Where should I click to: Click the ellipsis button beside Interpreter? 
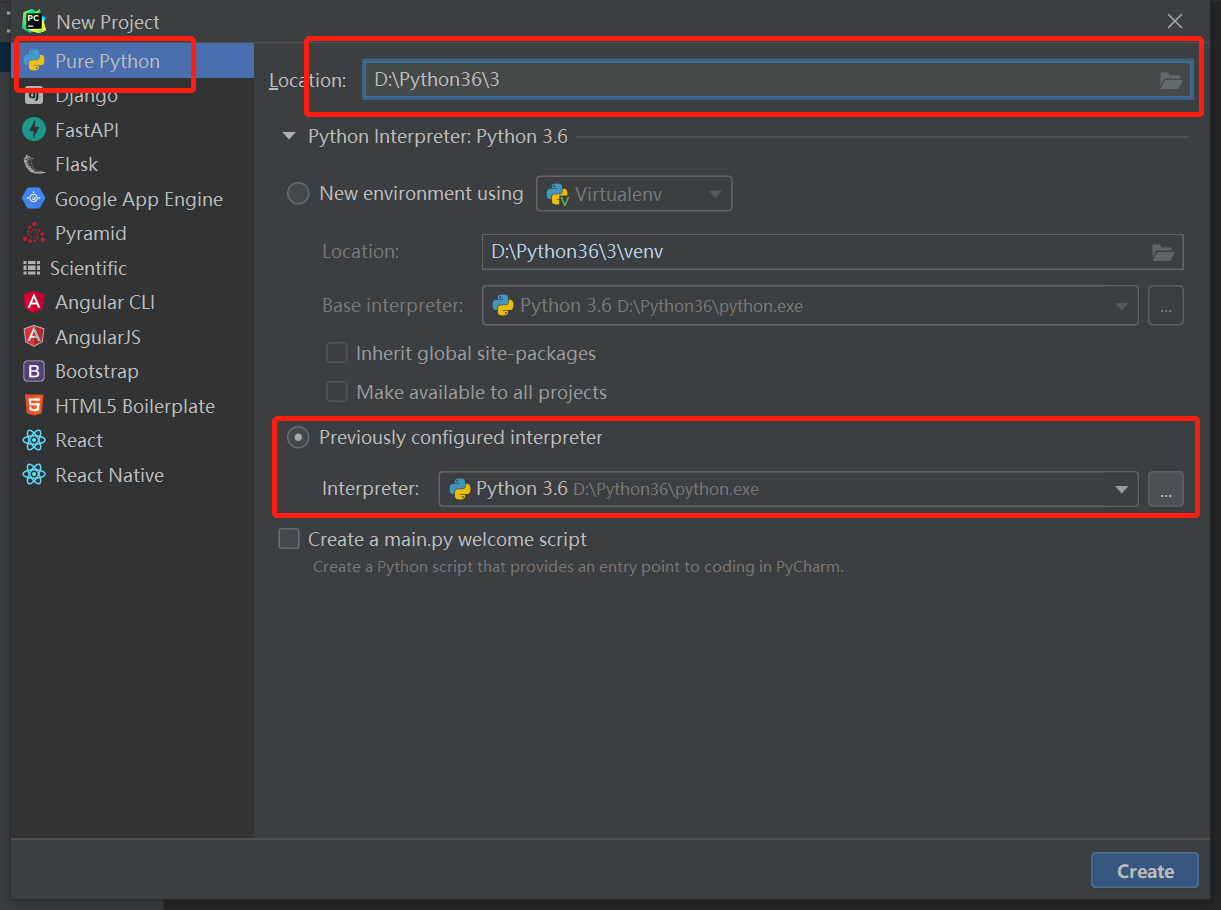[1166, 489]
